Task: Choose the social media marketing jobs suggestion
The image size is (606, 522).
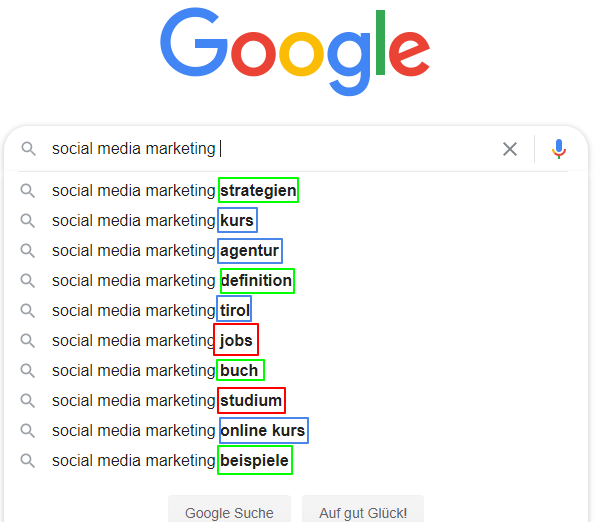Action: [x=296, y=341]
